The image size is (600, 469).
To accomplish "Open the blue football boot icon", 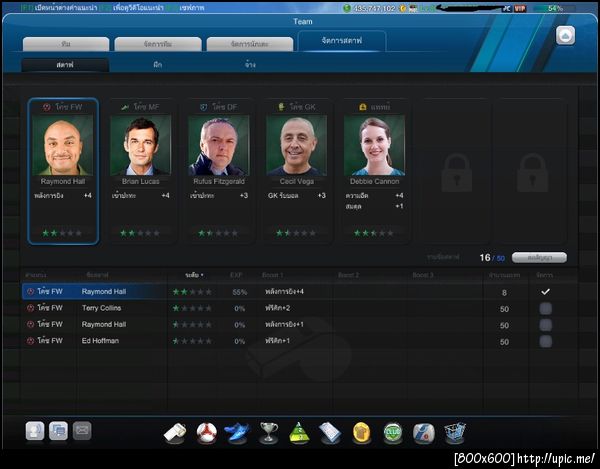I will [236, 433].
